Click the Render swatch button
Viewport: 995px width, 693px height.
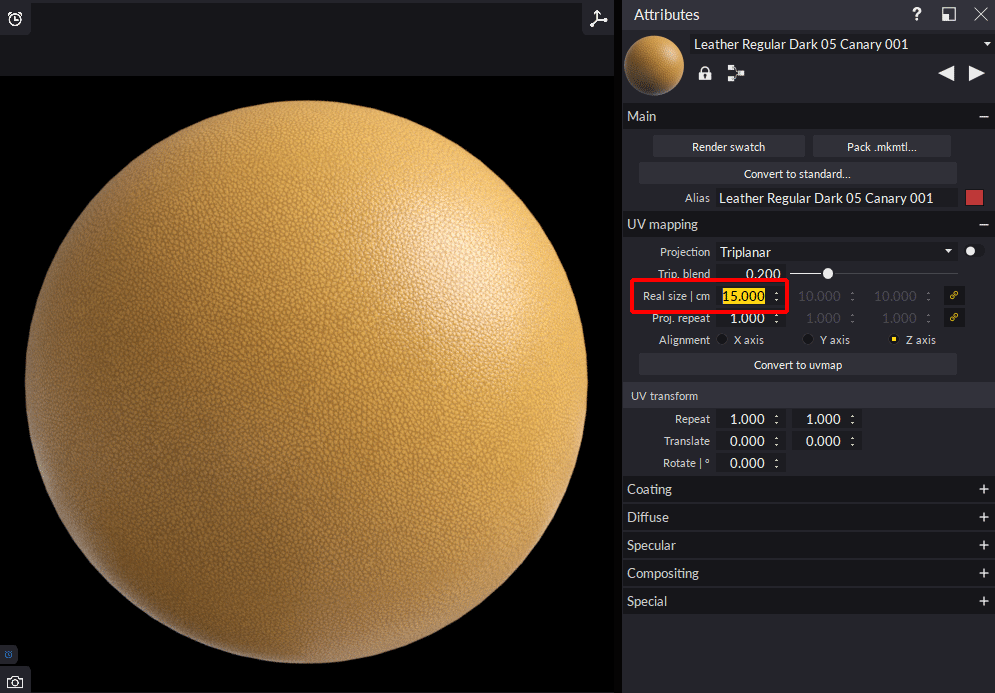[x=728, y=145]
